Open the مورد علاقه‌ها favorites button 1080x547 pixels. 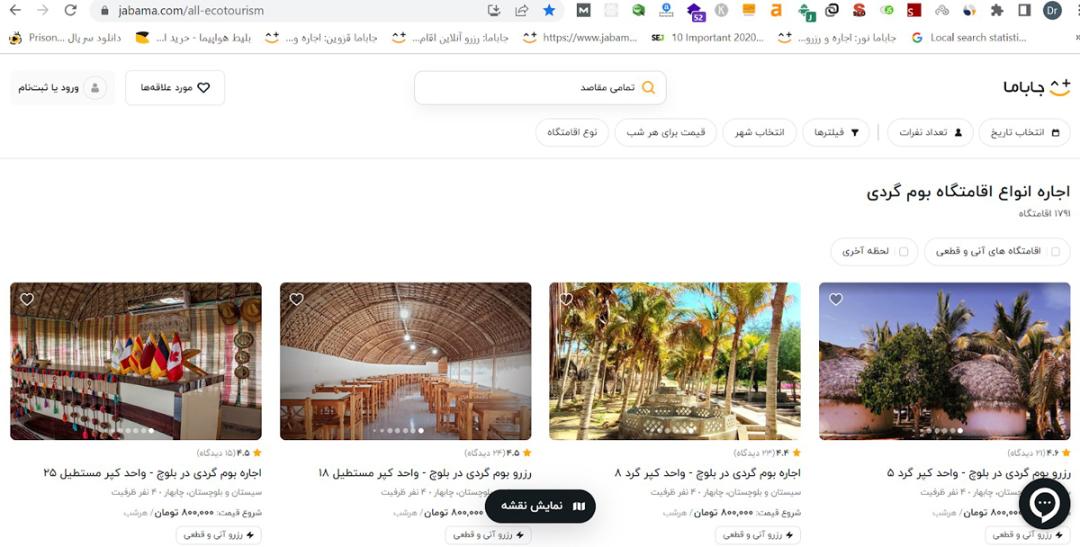[175, 87]
